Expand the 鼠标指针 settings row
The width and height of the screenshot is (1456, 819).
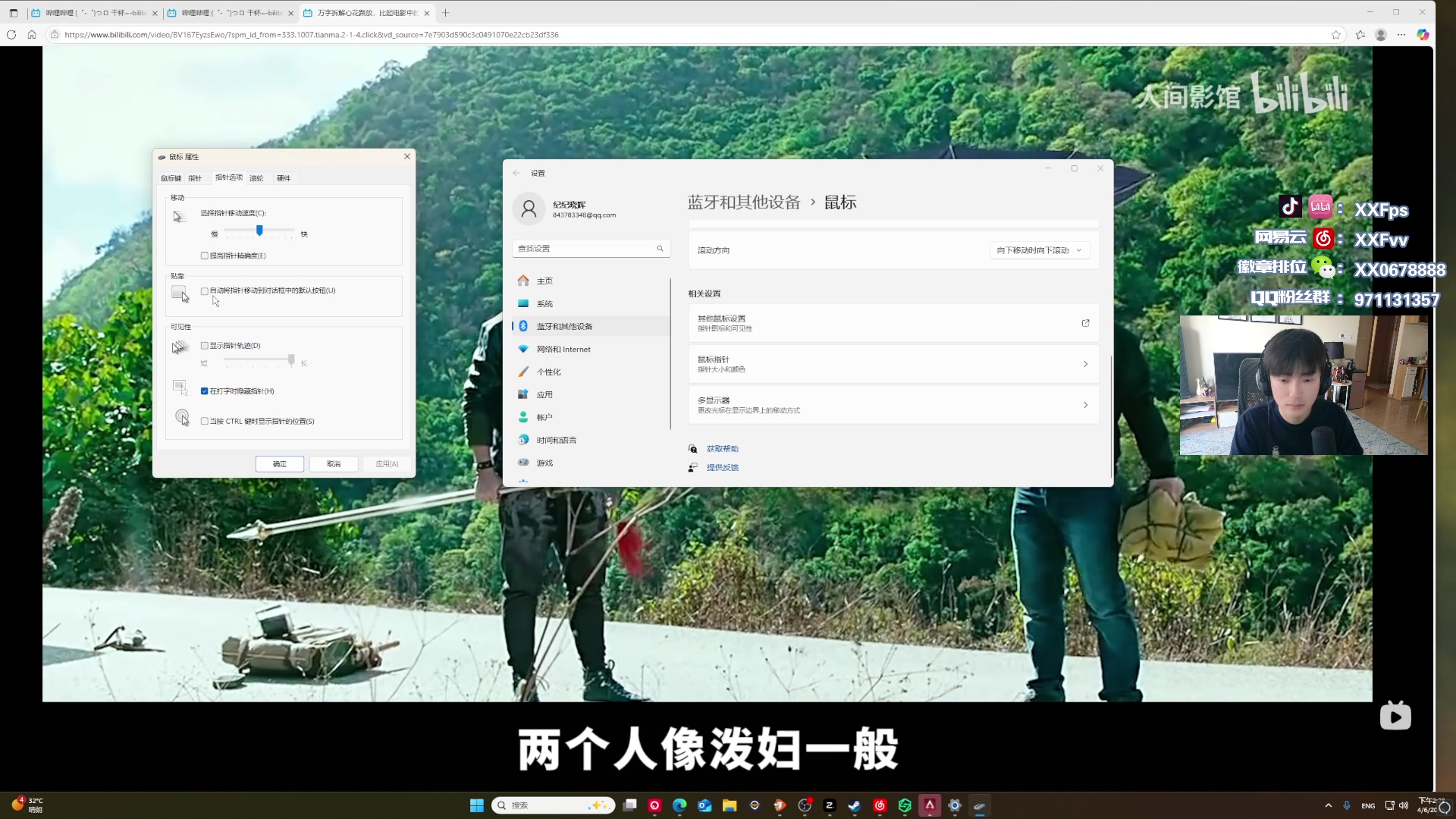click(893, 364)
